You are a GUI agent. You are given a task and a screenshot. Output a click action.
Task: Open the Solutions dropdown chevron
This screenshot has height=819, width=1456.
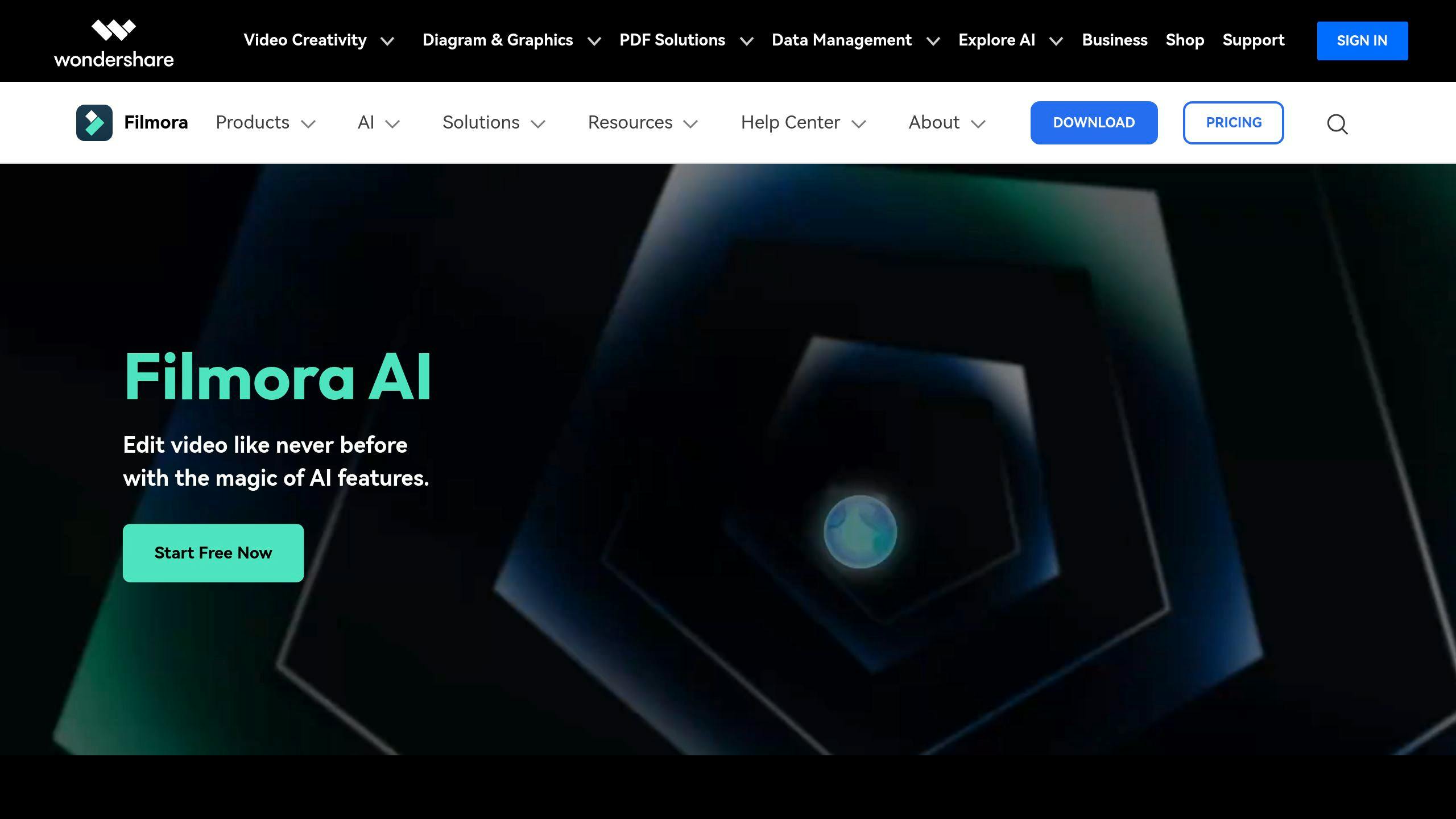tap(538, 124)
